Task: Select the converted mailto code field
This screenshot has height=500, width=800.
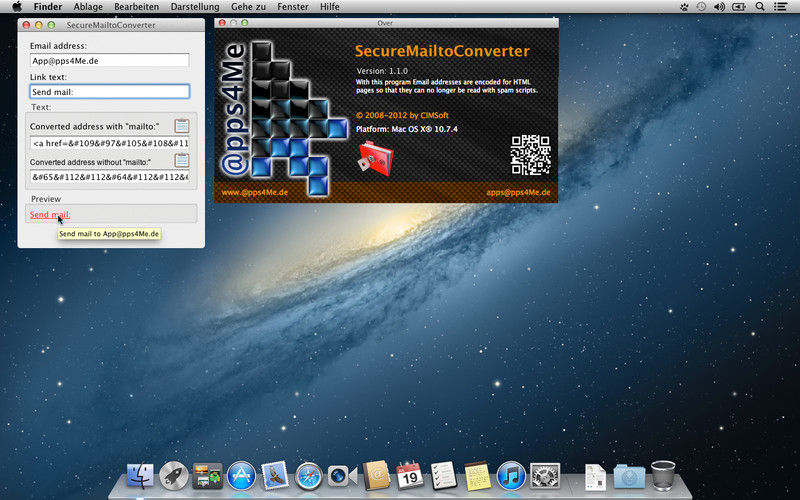Action: tap(109, 143)
